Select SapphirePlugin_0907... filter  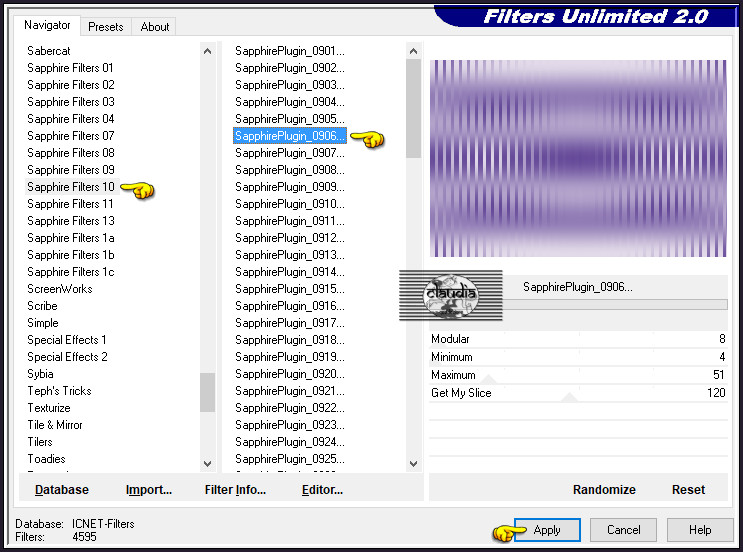pos(290,153)
